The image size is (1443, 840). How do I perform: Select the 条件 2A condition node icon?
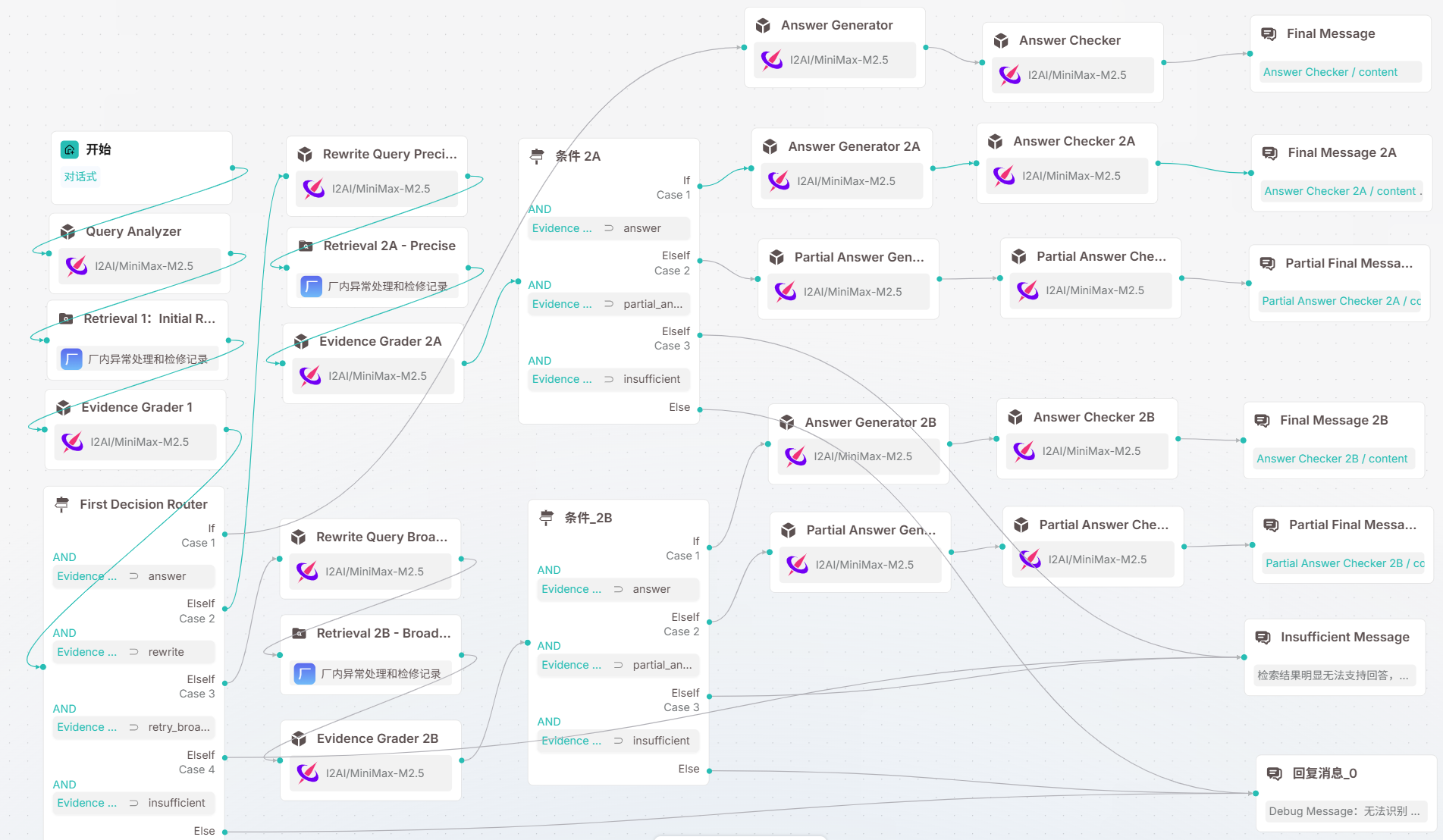click(537, 156)
